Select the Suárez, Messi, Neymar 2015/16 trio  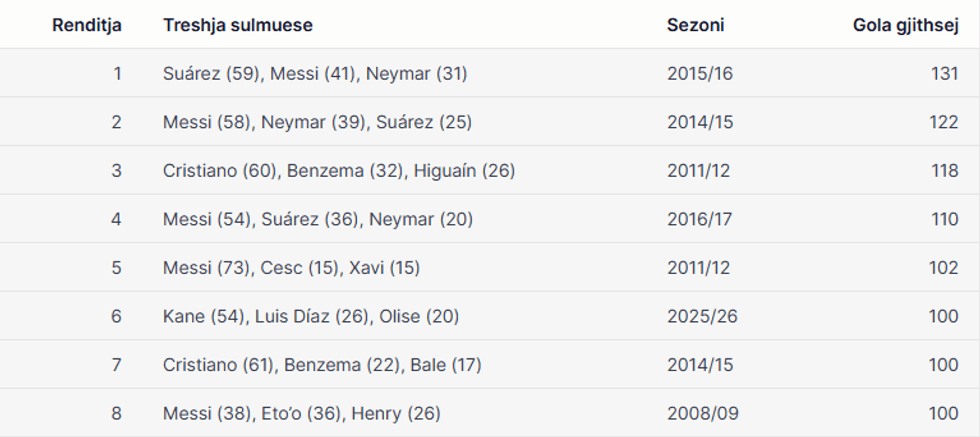pyautogui.click(x=315, y=73)
